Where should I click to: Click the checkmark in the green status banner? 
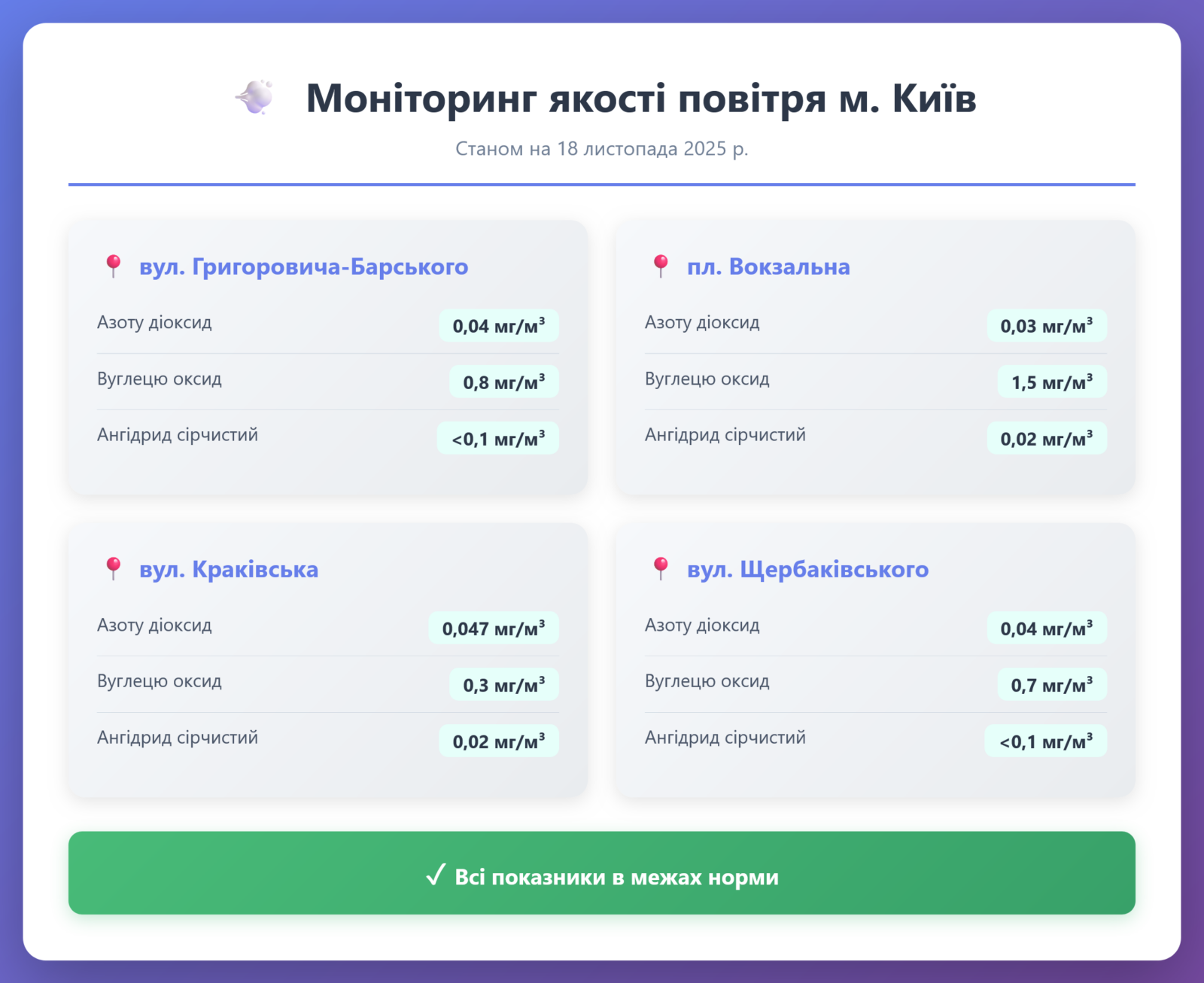point(436,875)
